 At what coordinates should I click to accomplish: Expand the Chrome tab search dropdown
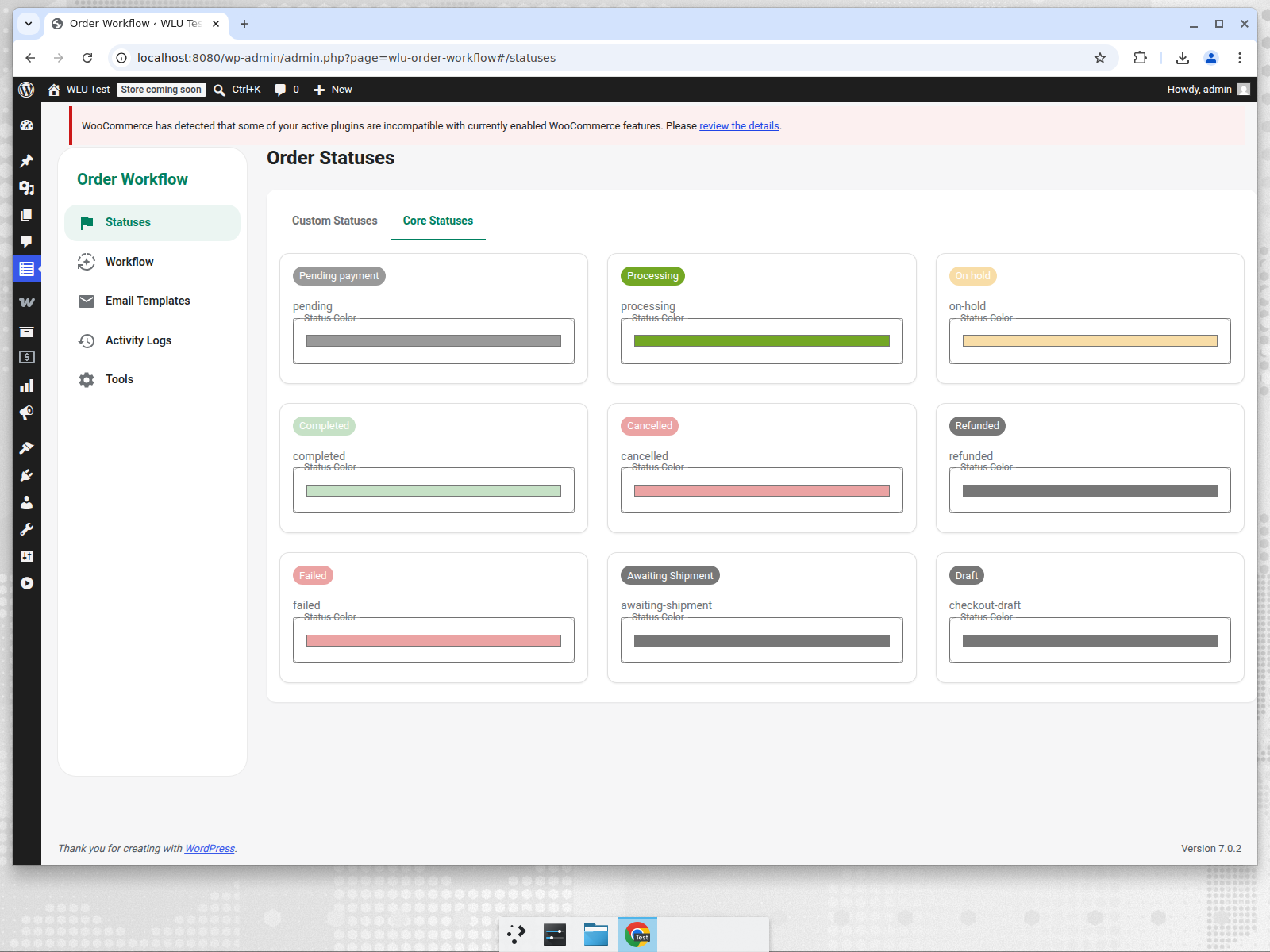pos(29,24)
